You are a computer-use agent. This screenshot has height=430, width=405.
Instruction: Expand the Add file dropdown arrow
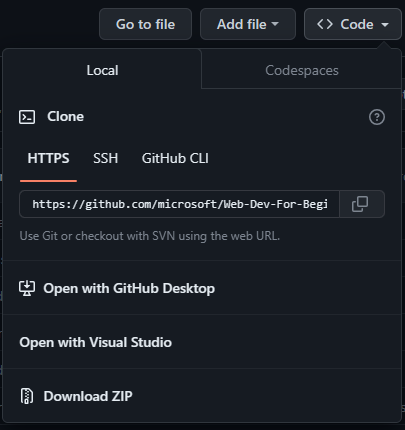tap(275, 24)
